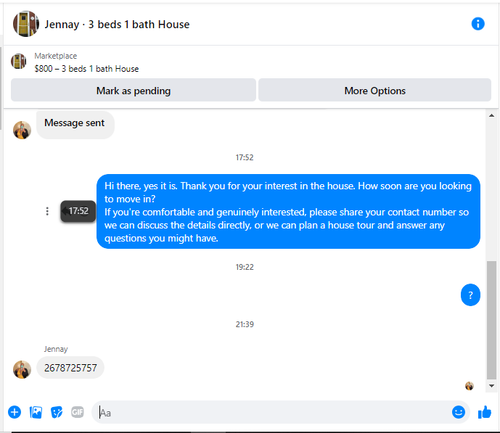The height and width of the screenshot is (433, 500).
Task: Click Jennay's avatar beside the phone number
Action: (22, 369)
